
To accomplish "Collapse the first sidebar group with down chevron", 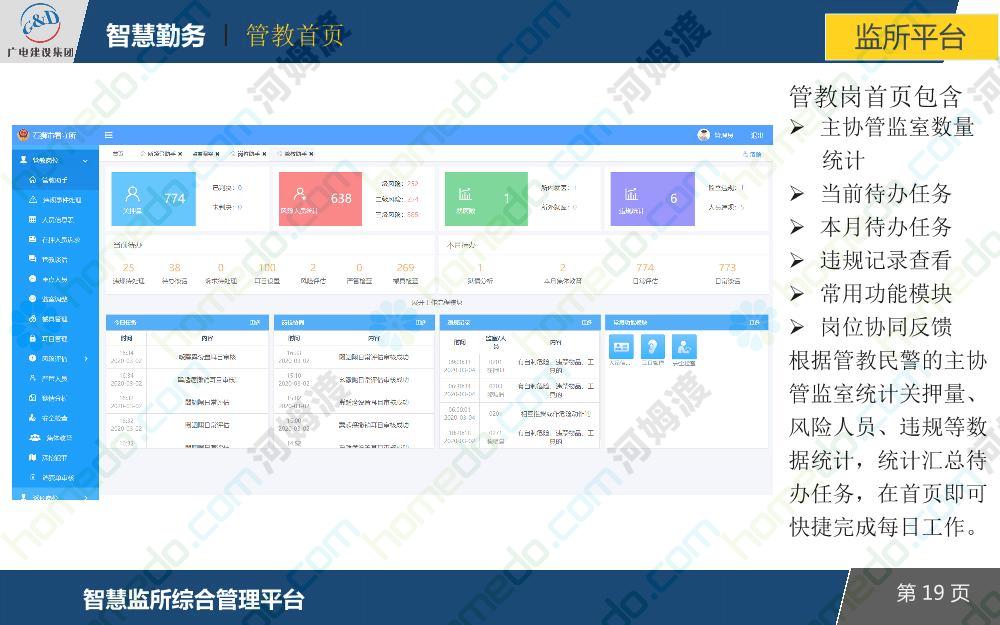I will pyautogui.click(x=85, y=160).
